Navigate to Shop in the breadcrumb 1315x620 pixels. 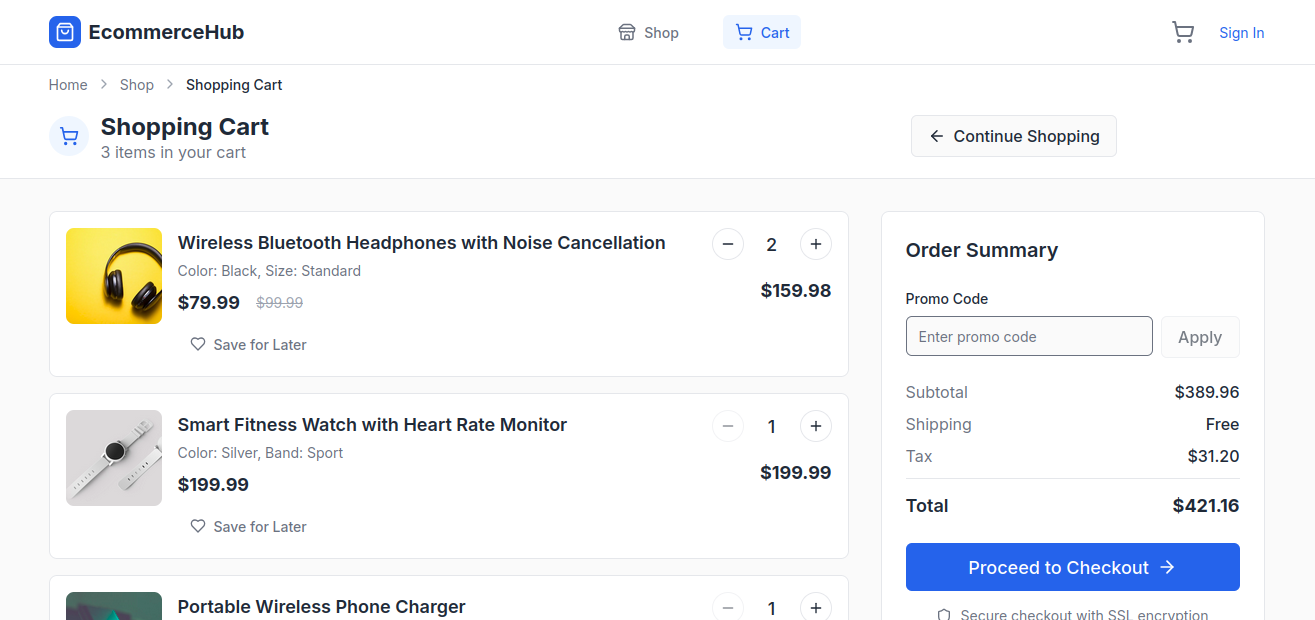(x=137, y=85)
